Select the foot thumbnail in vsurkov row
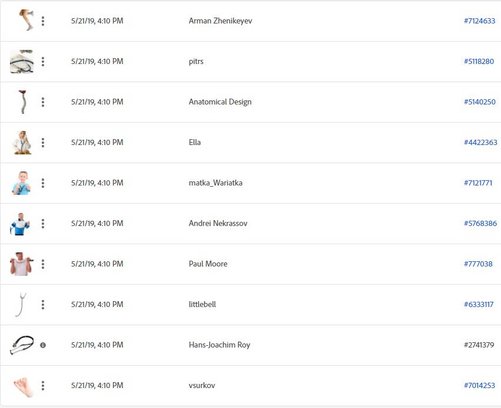 (x=23, y=387)
